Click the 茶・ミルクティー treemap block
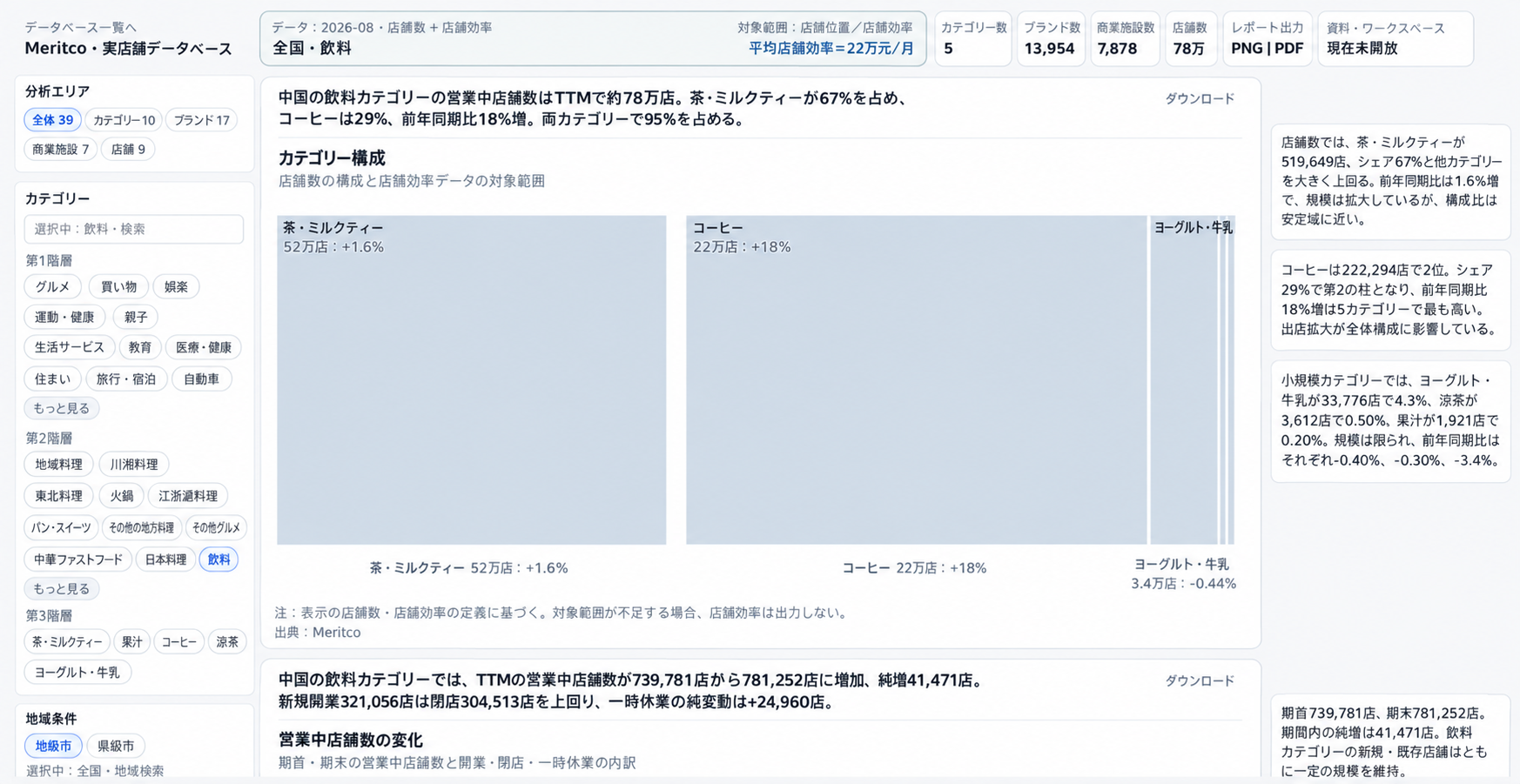The width and height of the screenshot is (1520, 784). [472, 380]
